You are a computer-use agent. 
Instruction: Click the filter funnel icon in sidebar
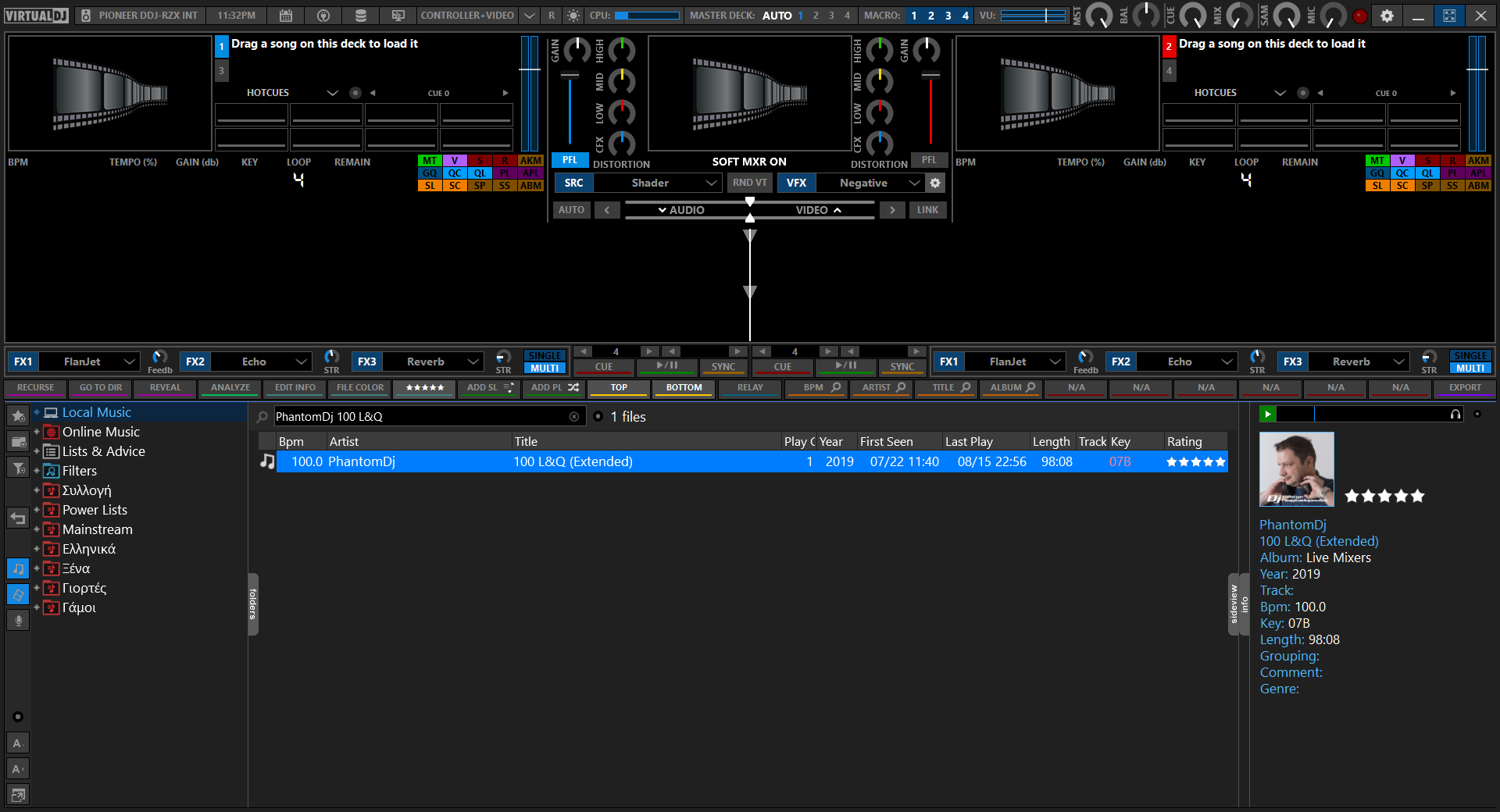tap(18, 468)
